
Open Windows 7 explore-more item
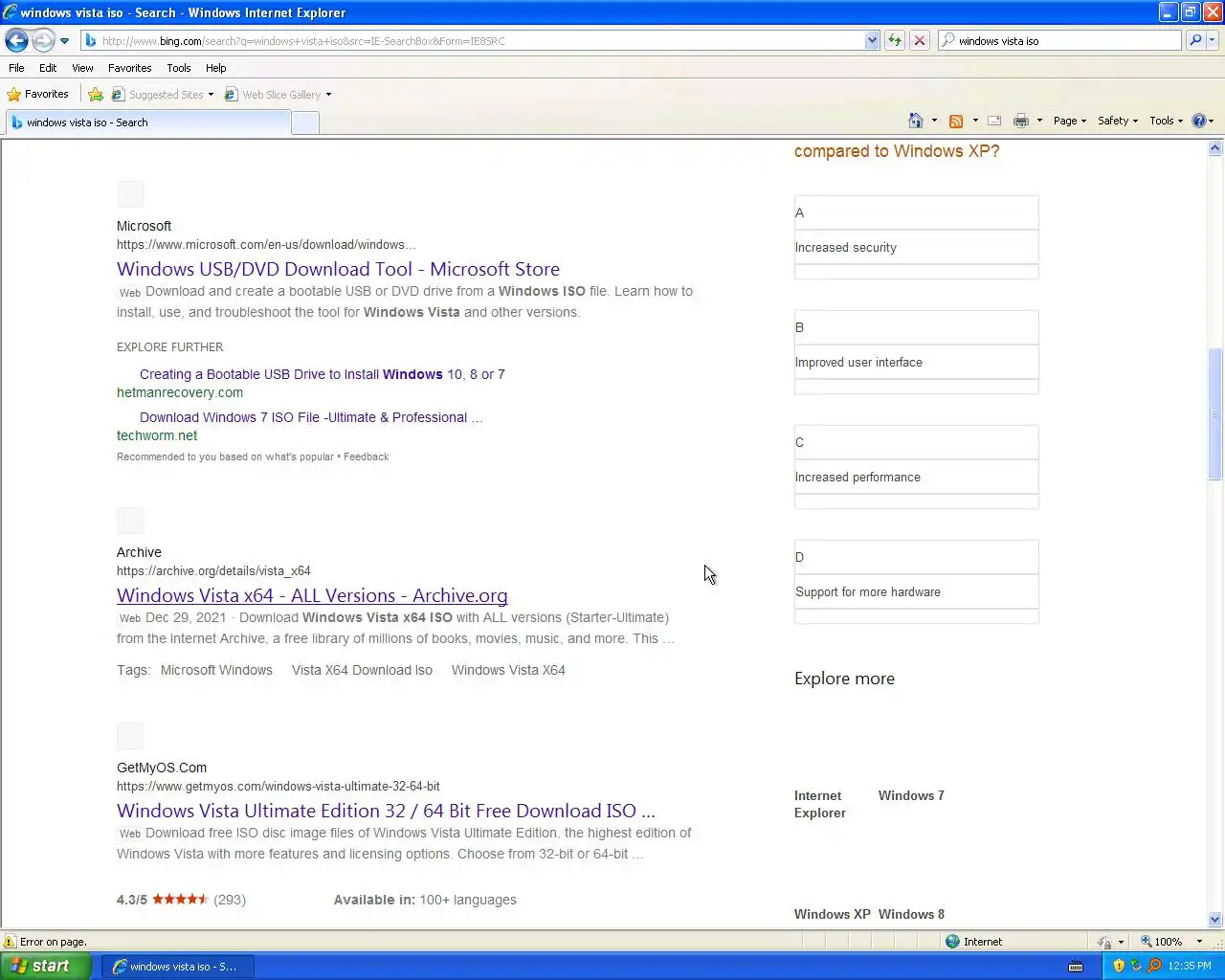point(911,795)
